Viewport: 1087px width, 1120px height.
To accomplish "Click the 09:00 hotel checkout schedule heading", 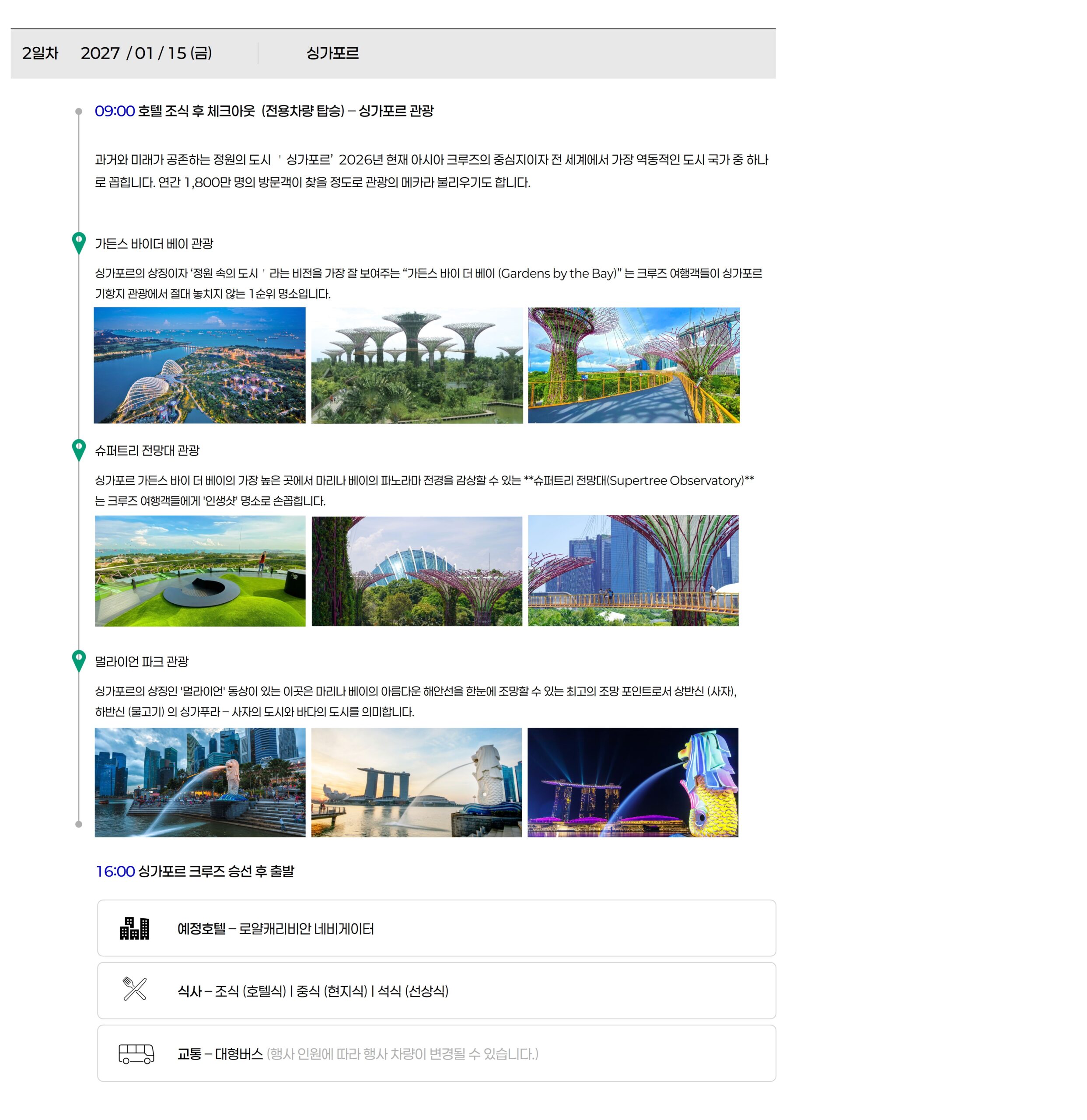I will pos(264,111).
